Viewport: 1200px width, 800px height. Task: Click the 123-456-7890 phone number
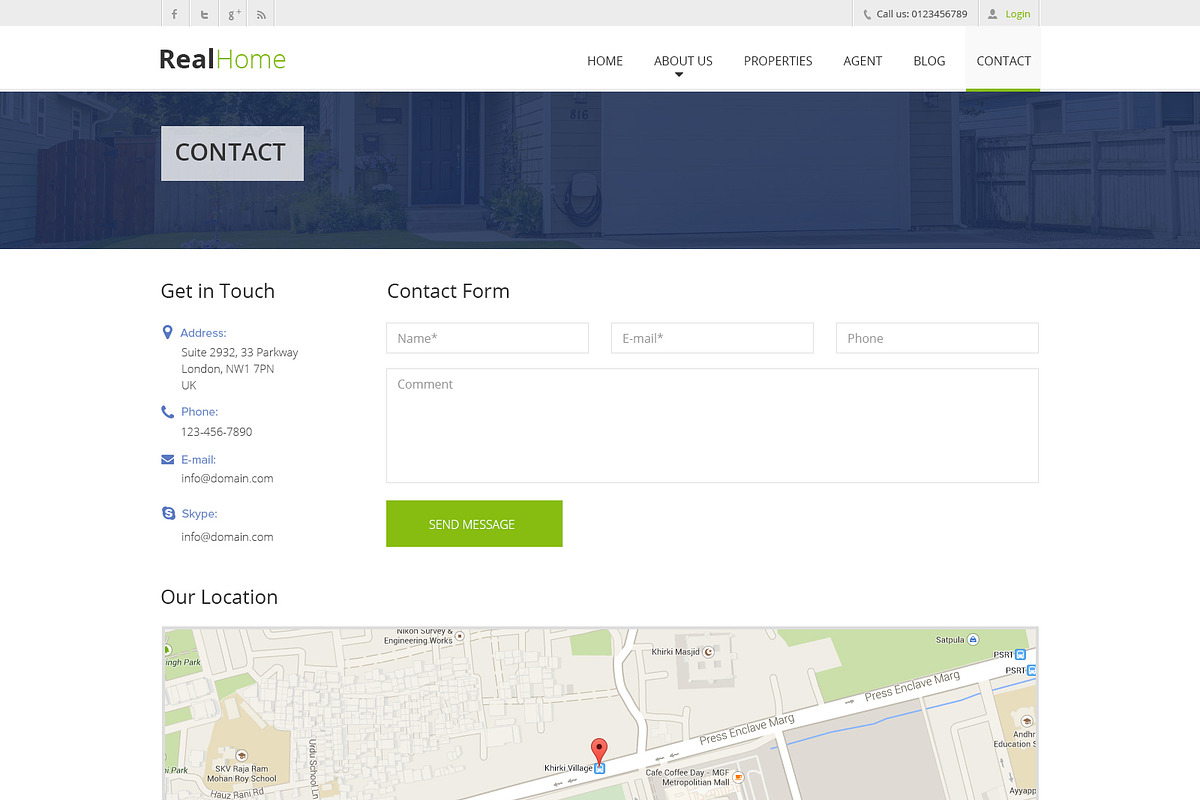point(216,432)
